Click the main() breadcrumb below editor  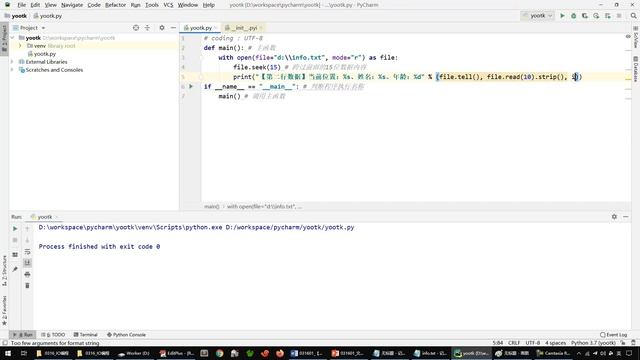pyautogui.click(x=211, y=207)
